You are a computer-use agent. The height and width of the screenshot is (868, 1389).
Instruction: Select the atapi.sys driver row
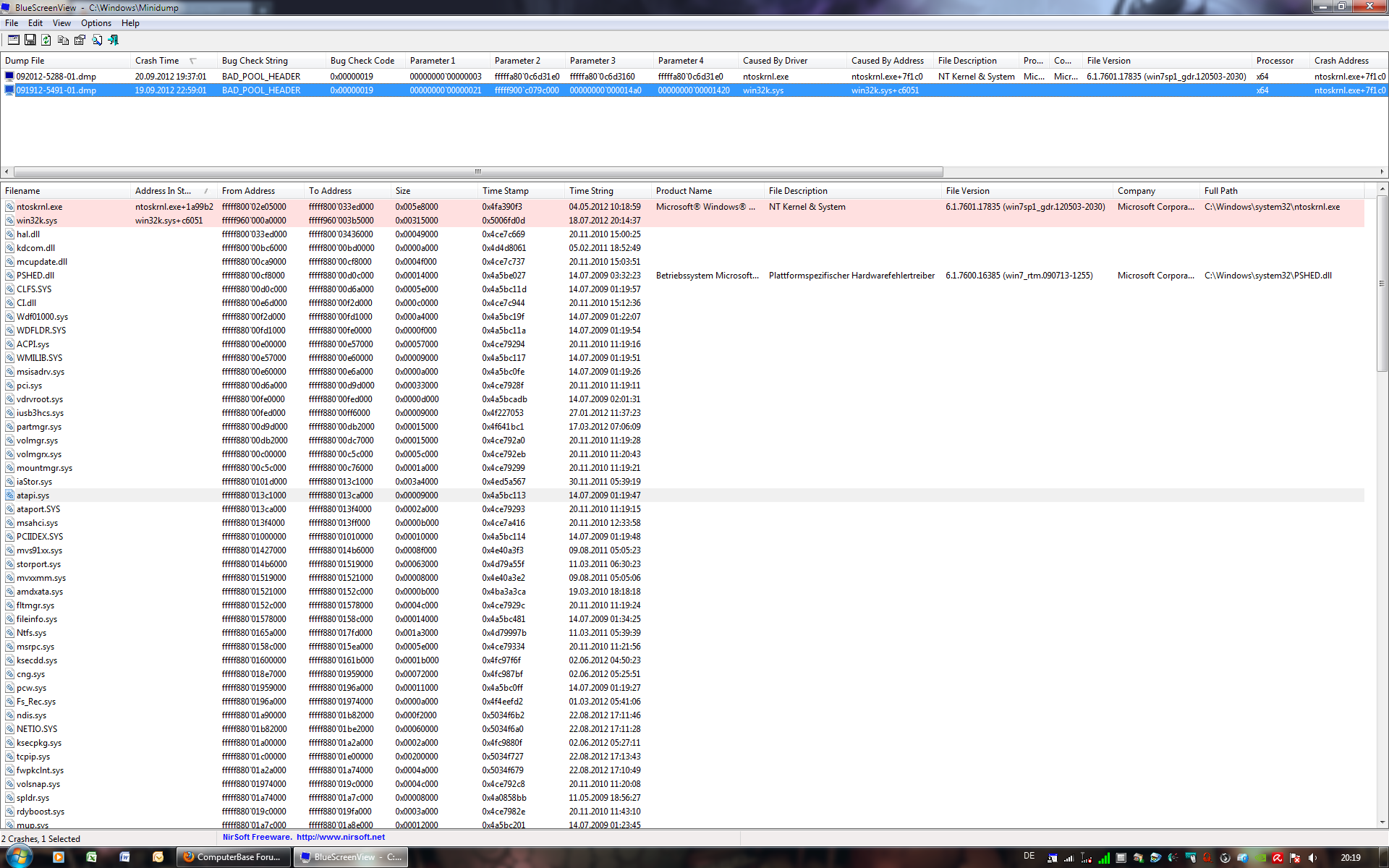tap(33, 495)
